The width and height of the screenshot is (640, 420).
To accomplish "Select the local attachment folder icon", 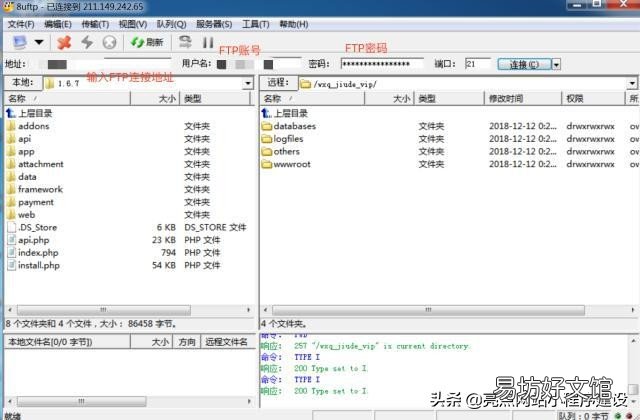I will (x=11, y=164).
